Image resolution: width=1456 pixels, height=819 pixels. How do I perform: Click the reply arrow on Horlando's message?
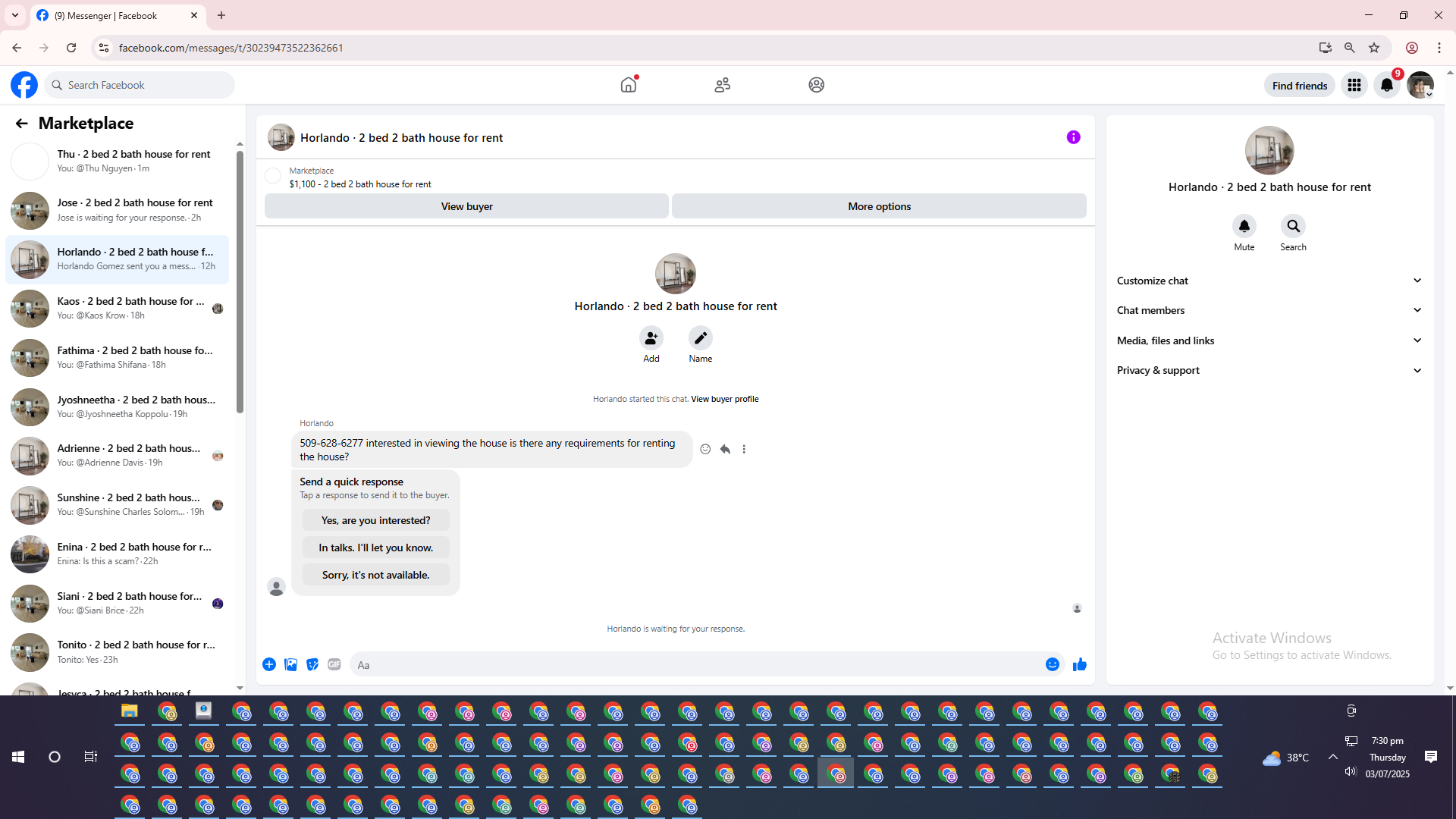click(x=725, y=450)
